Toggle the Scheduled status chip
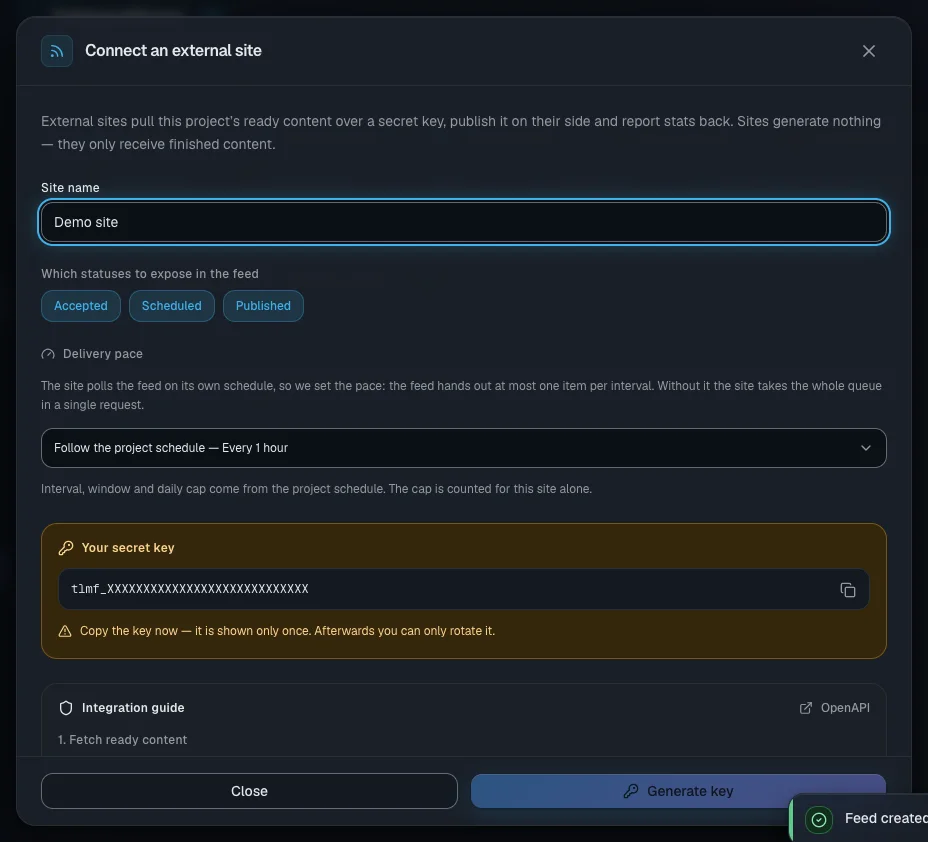 pos(172,306)
